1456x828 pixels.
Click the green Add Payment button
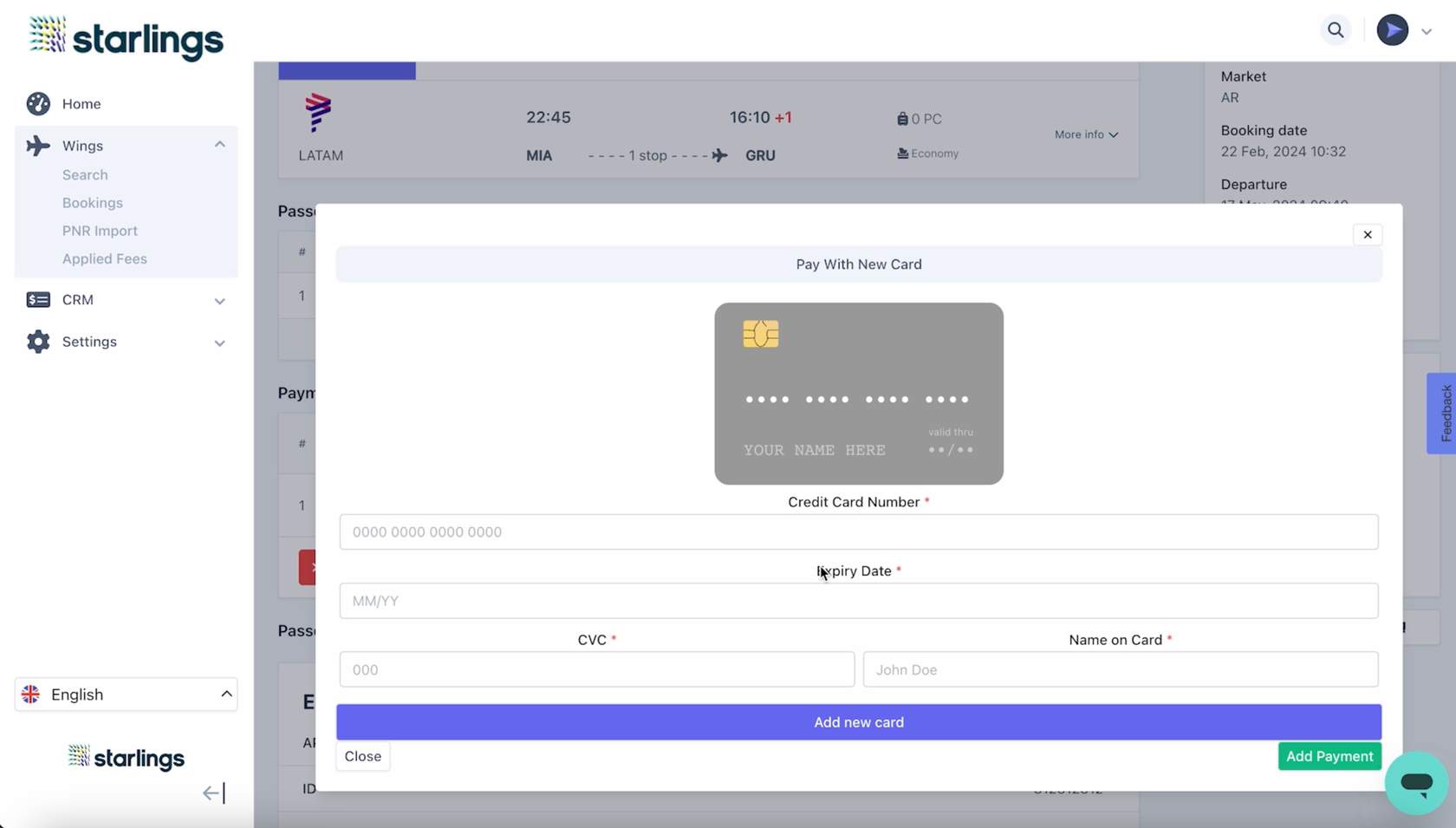pos(1329,756)
